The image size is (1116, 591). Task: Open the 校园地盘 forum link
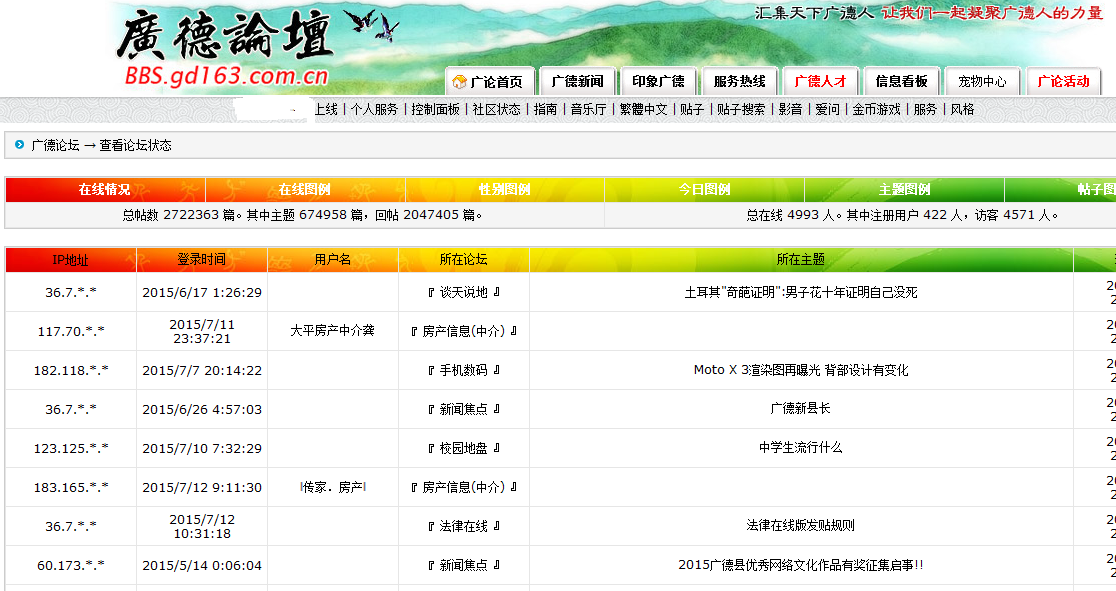click(x=463, y=448)
